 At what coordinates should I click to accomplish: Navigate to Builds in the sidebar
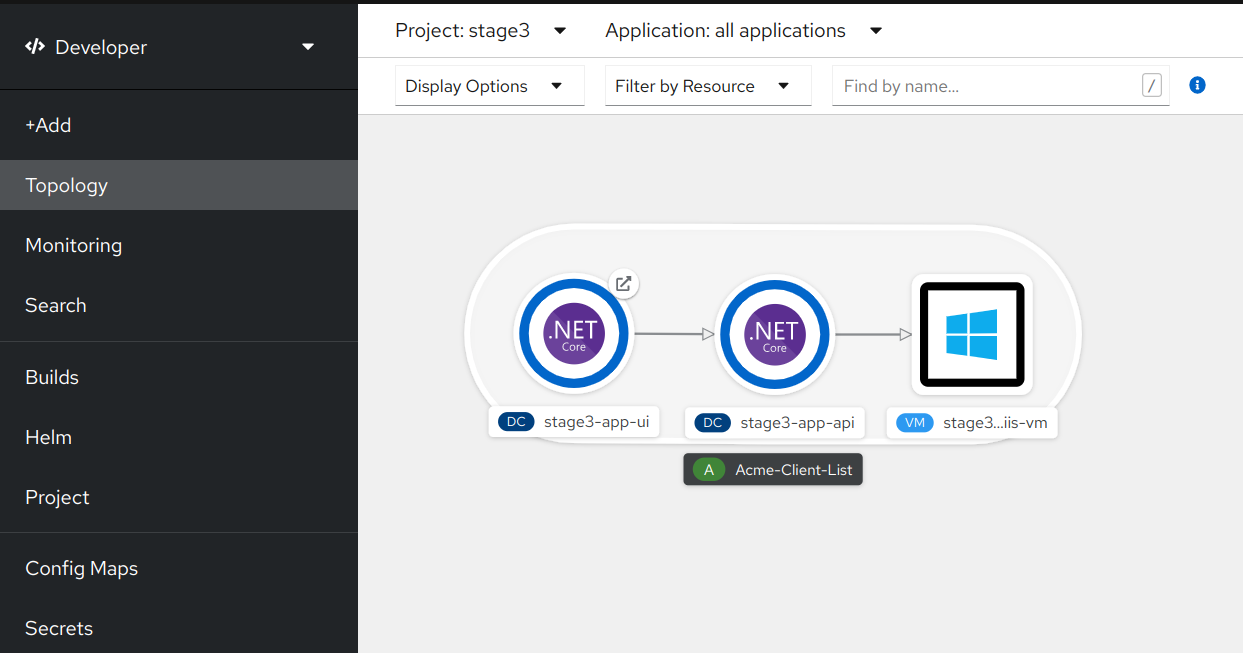pos(52,377)
